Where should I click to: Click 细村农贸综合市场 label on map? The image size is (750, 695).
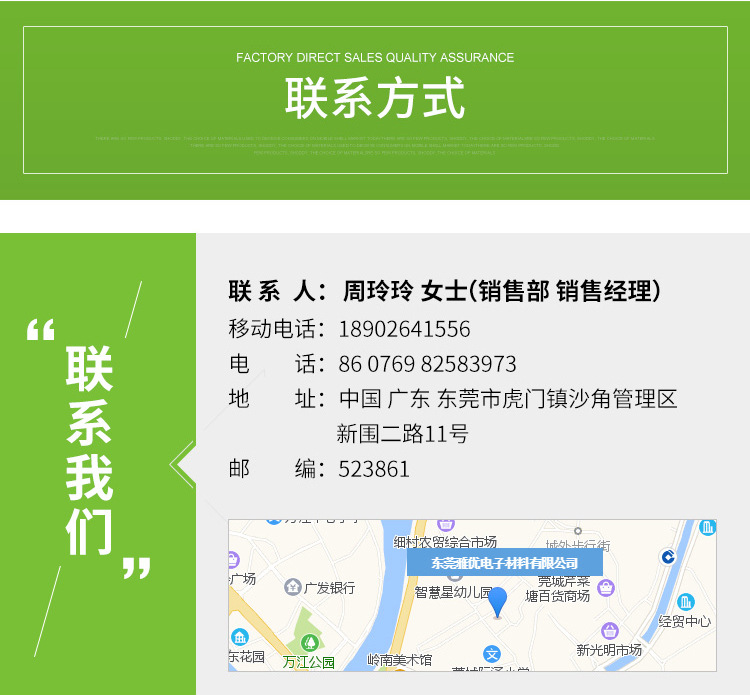(445, 541)
